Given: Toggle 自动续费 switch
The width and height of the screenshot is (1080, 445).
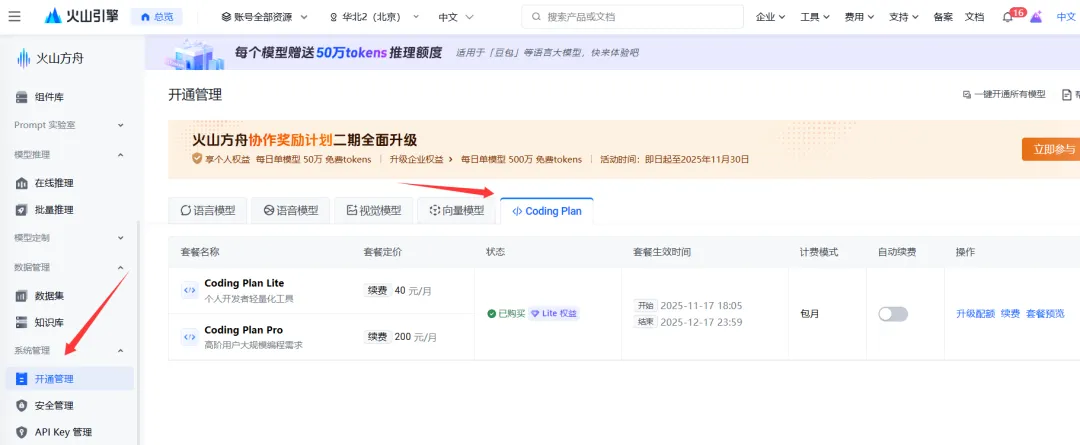Looking at the screenshot, I should pos(893,314).
